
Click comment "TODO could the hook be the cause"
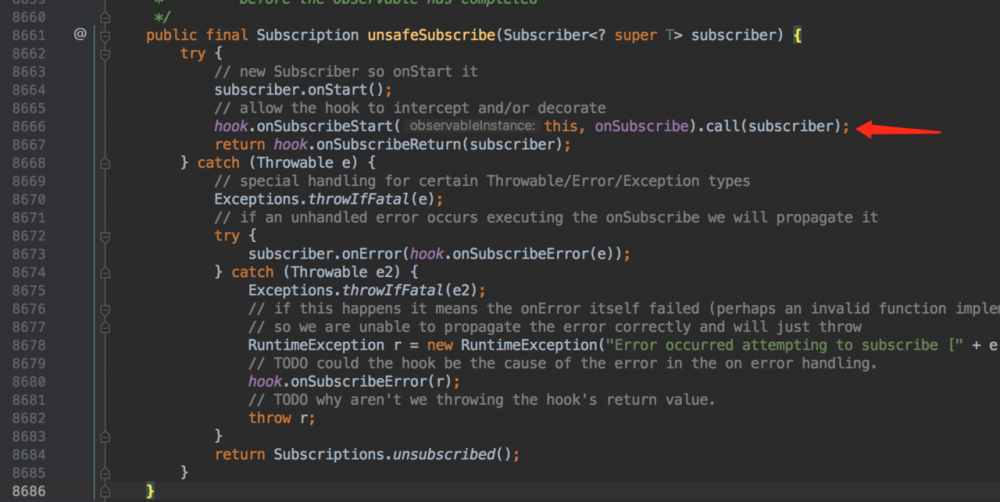click(x=562, y=364)
